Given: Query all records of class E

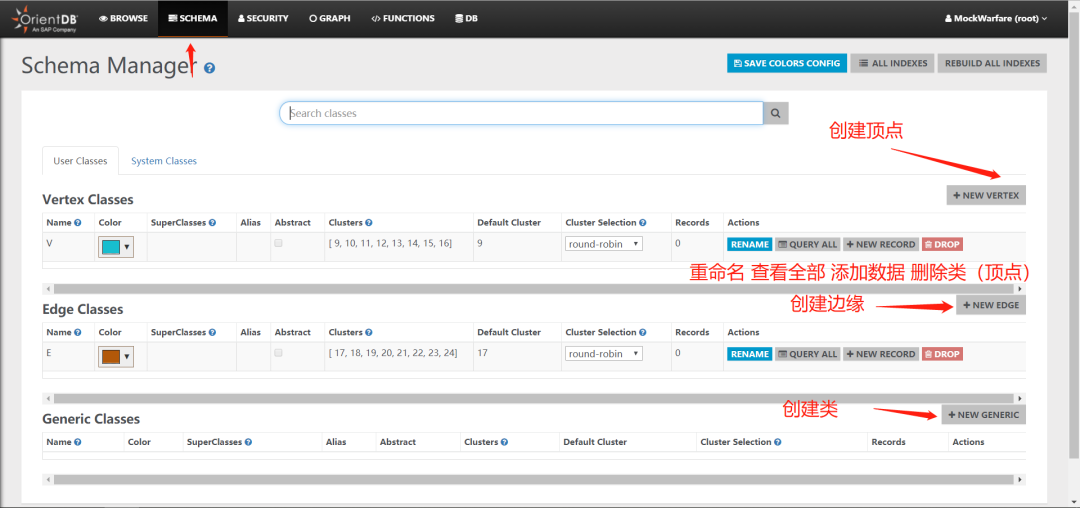Looking at the screenshot, I should (x=808, y=354).
